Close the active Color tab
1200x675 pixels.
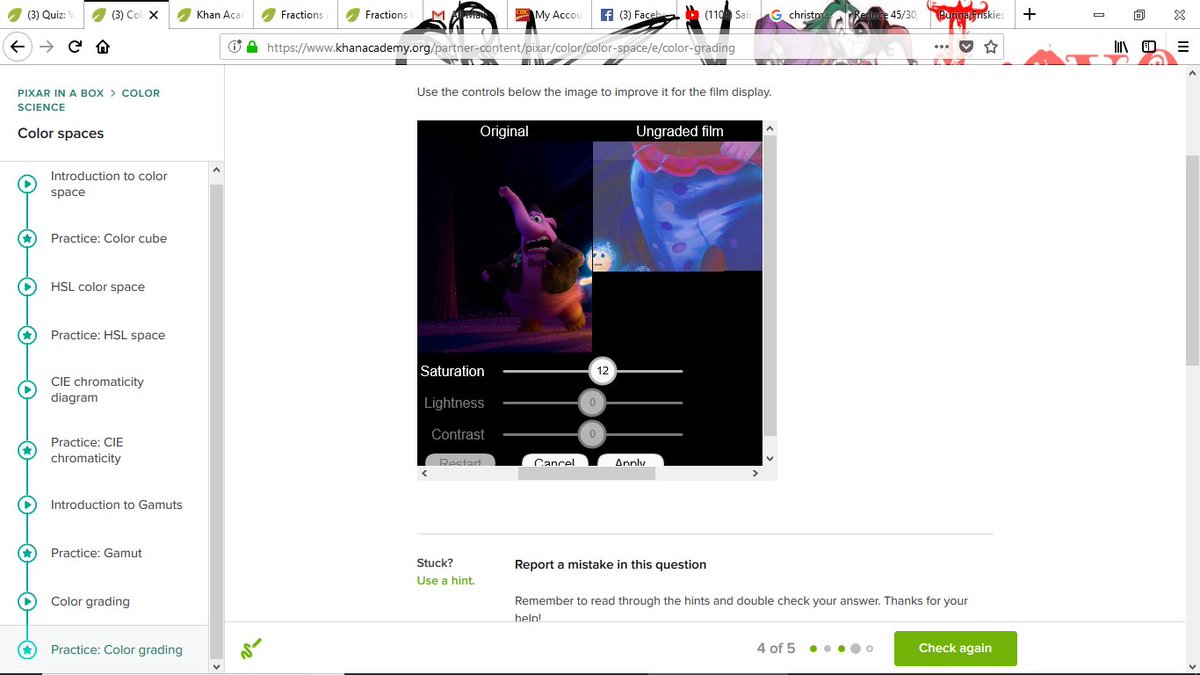coord(153,15)
